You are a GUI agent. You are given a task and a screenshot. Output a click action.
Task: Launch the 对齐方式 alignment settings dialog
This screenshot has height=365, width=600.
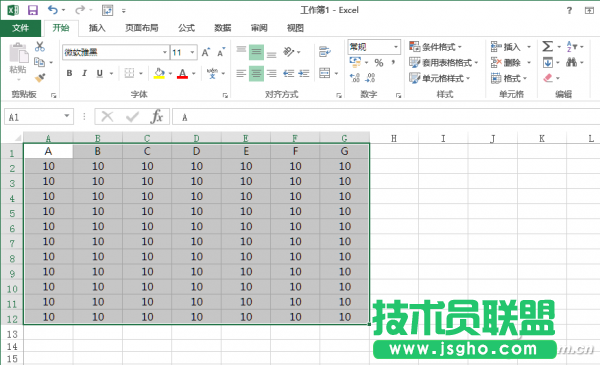tap(339, 95)
